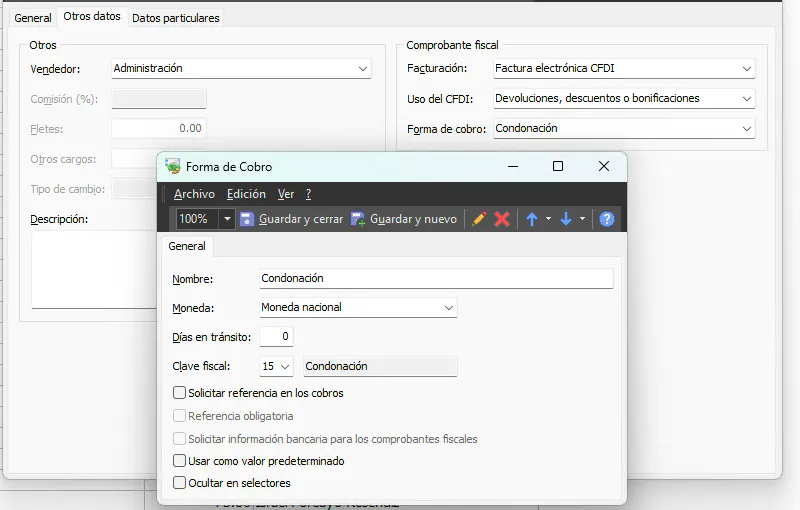Open the zoom percentage dropdown
The height and width of the screenshot is (510, 800).
coord(227,219)
